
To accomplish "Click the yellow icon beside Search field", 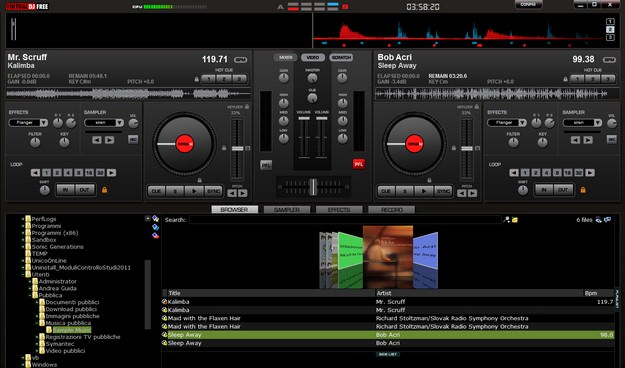I will click(x=515, y=220).
